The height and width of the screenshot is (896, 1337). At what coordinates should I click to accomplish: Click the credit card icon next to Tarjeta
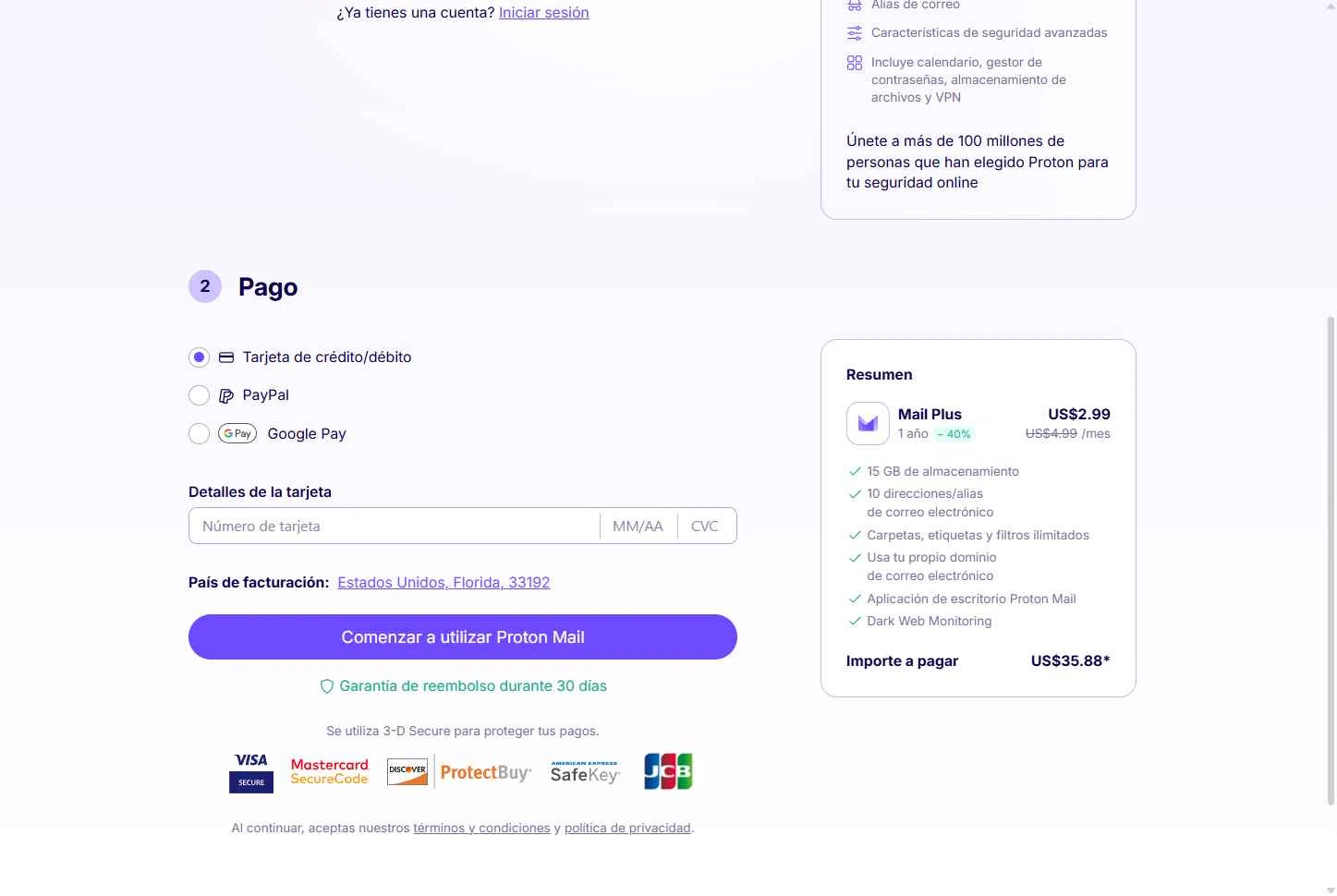226,357
